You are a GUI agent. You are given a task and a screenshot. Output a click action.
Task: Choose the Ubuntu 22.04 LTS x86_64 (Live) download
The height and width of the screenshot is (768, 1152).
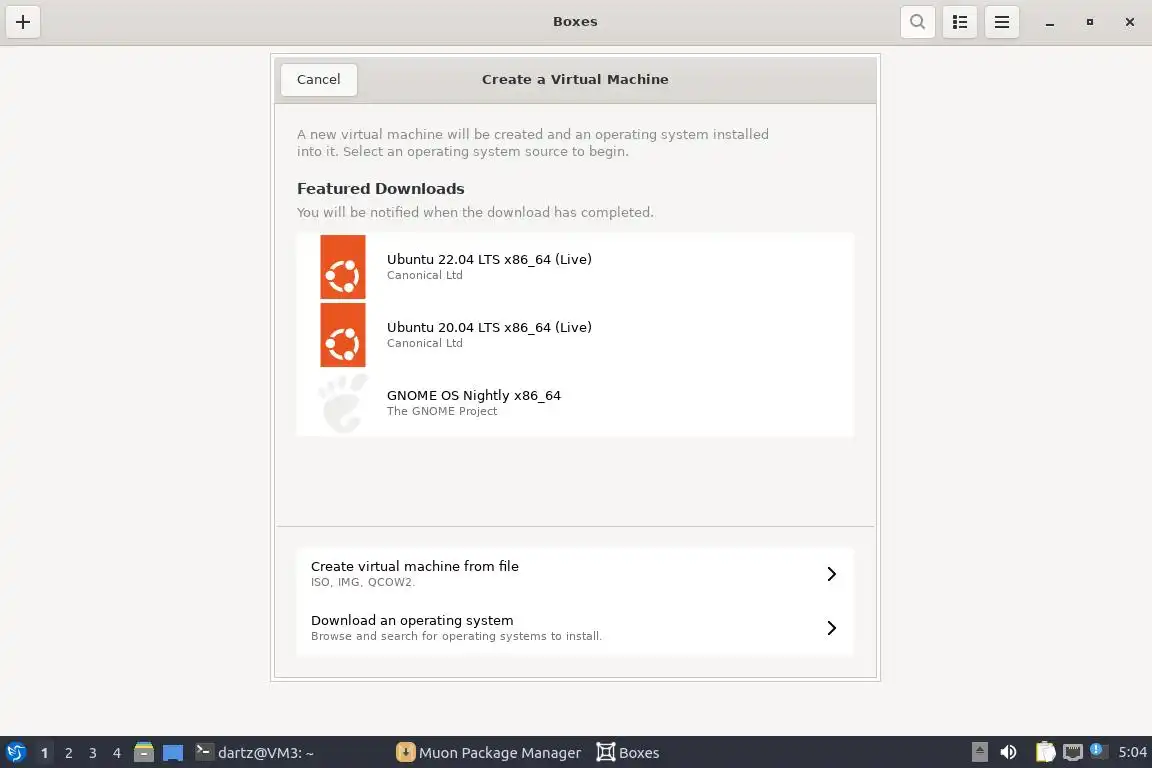pyautogui.click(x=575, y=267)
